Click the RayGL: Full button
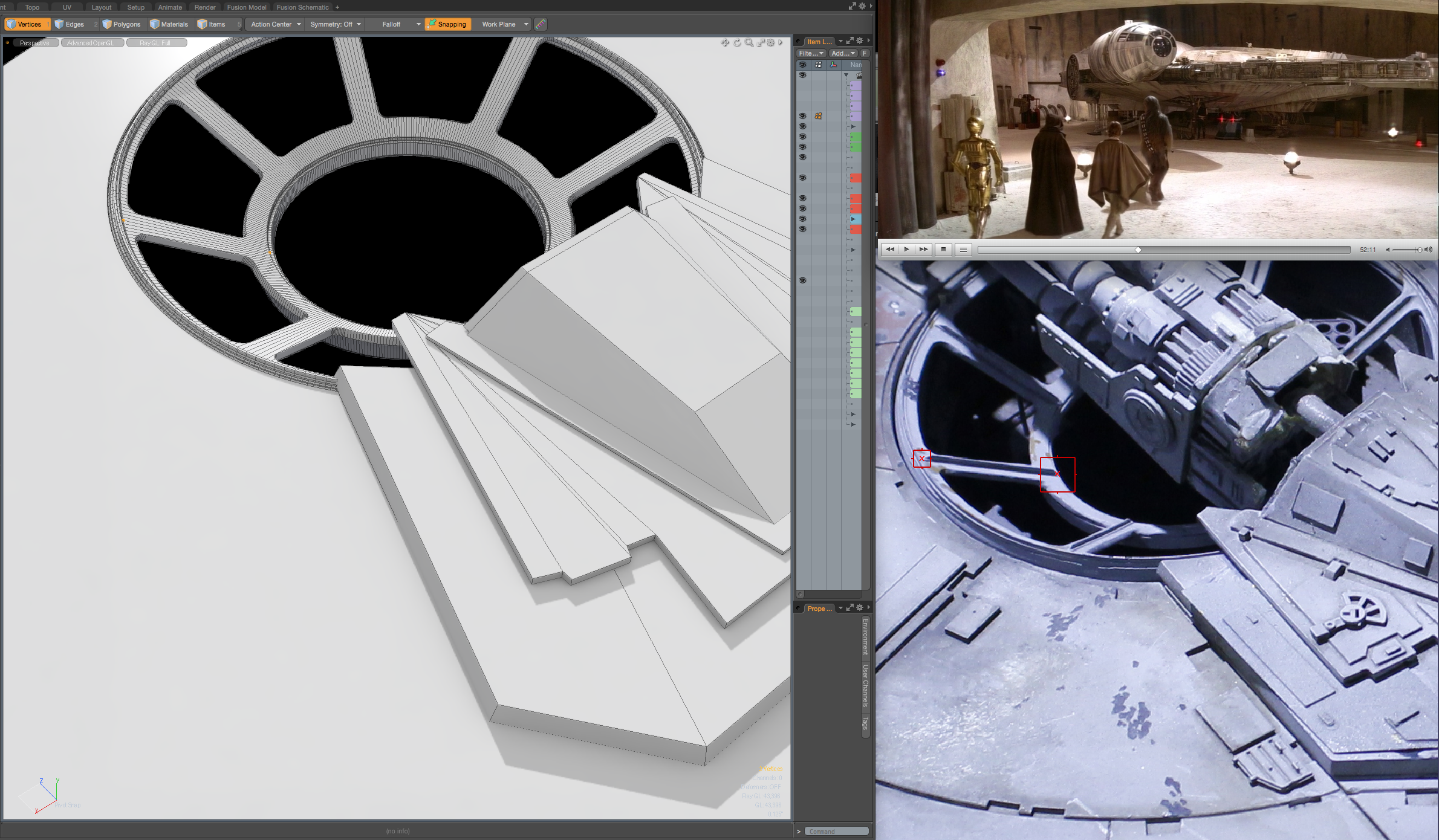 (155, 43)
